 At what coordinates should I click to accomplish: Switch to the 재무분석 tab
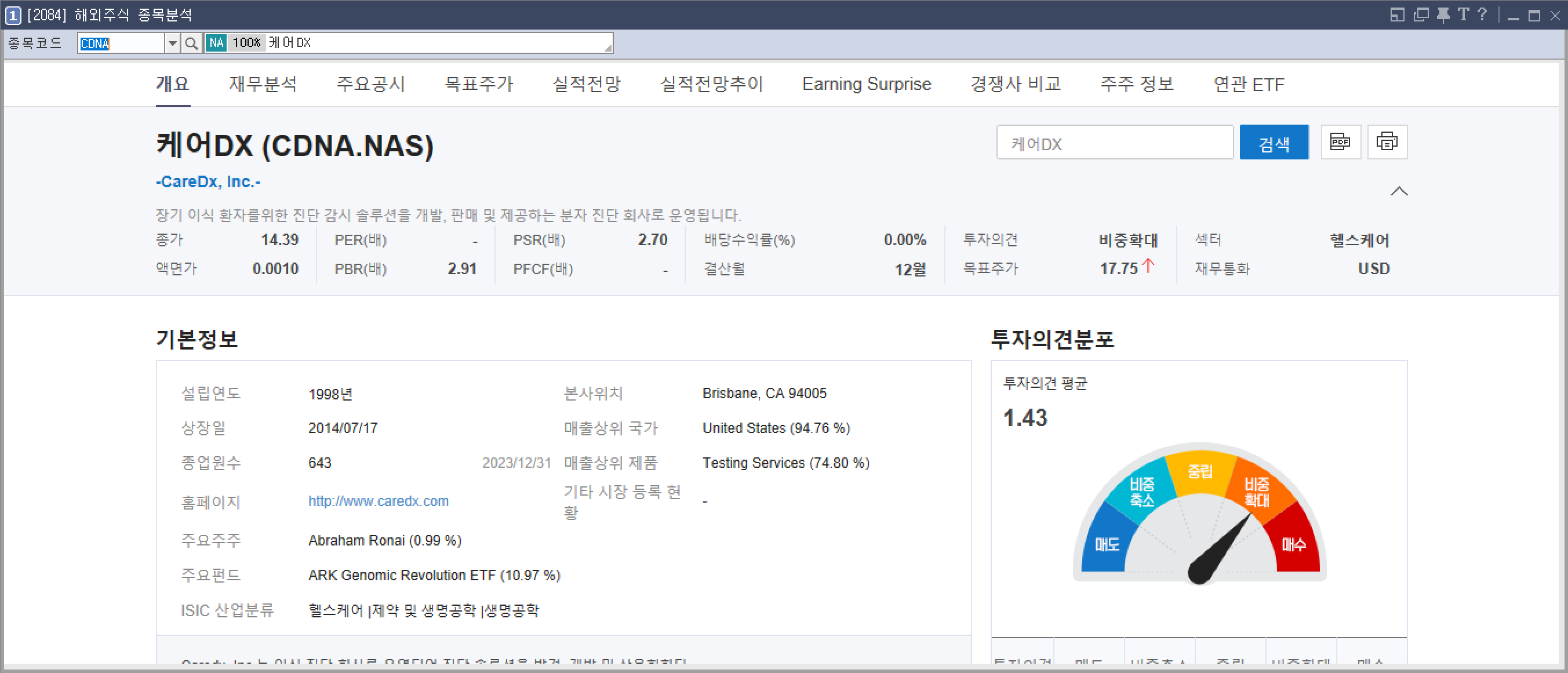[x=263, y=84]
